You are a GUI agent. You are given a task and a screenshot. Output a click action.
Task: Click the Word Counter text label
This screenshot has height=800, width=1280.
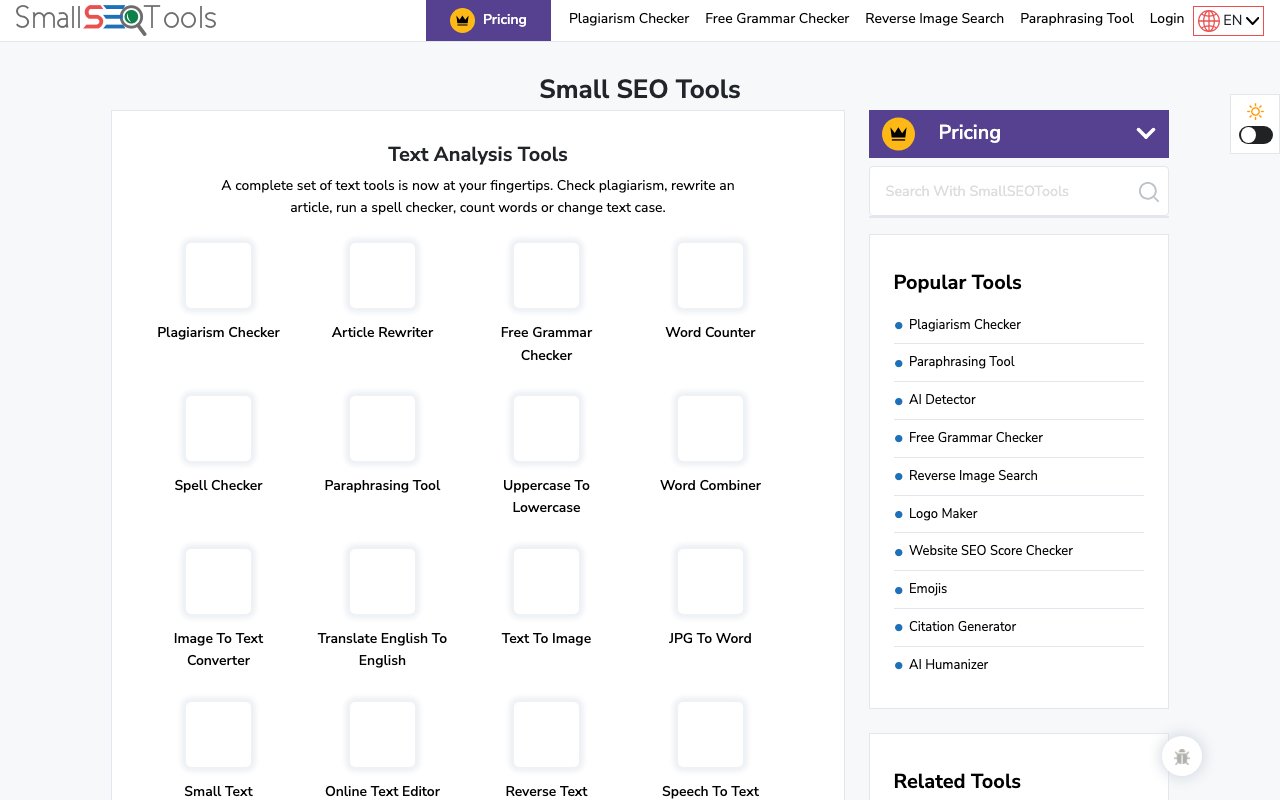point(710,332)
